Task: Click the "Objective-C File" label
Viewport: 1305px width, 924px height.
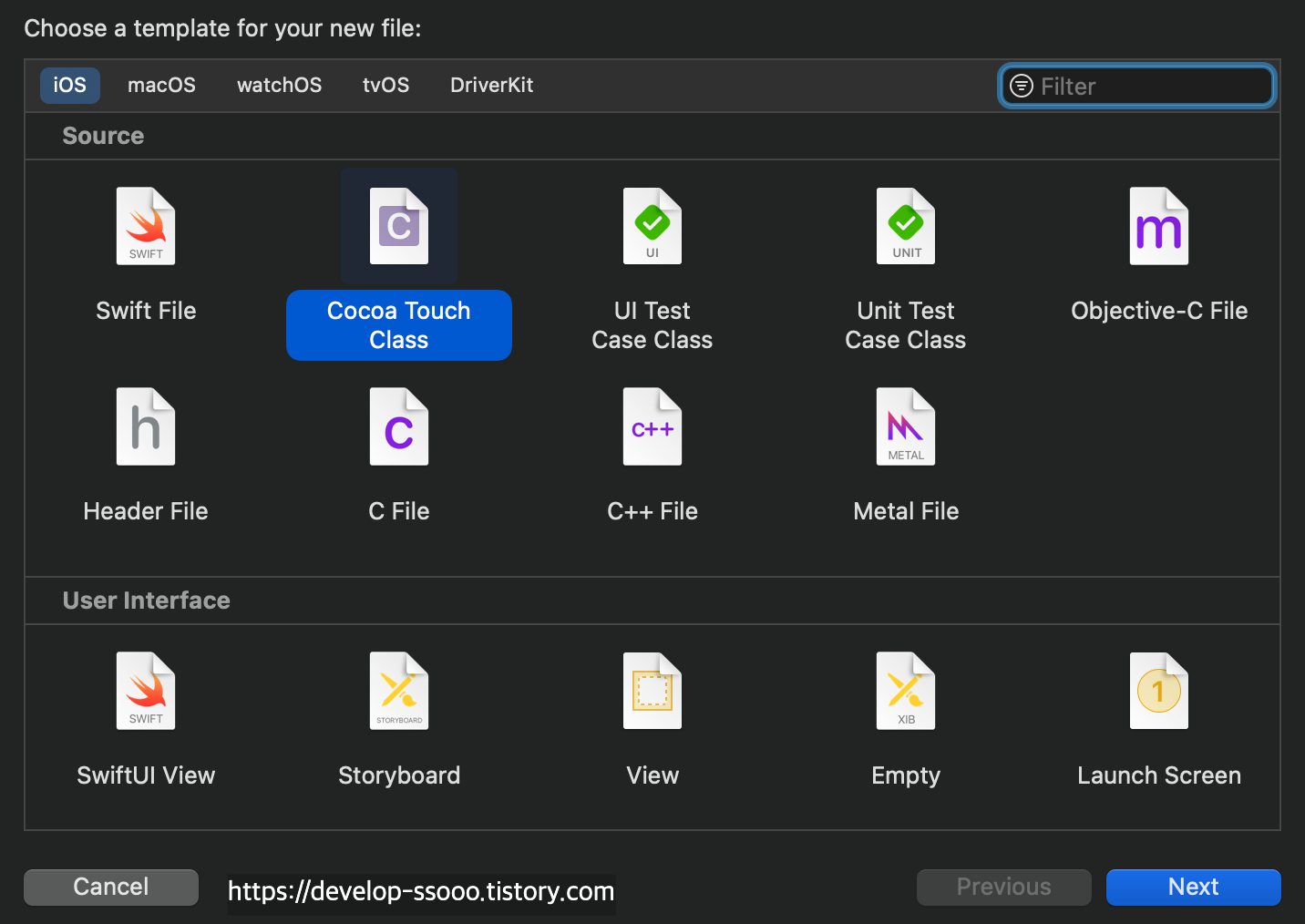Action: pos(1159,311)
